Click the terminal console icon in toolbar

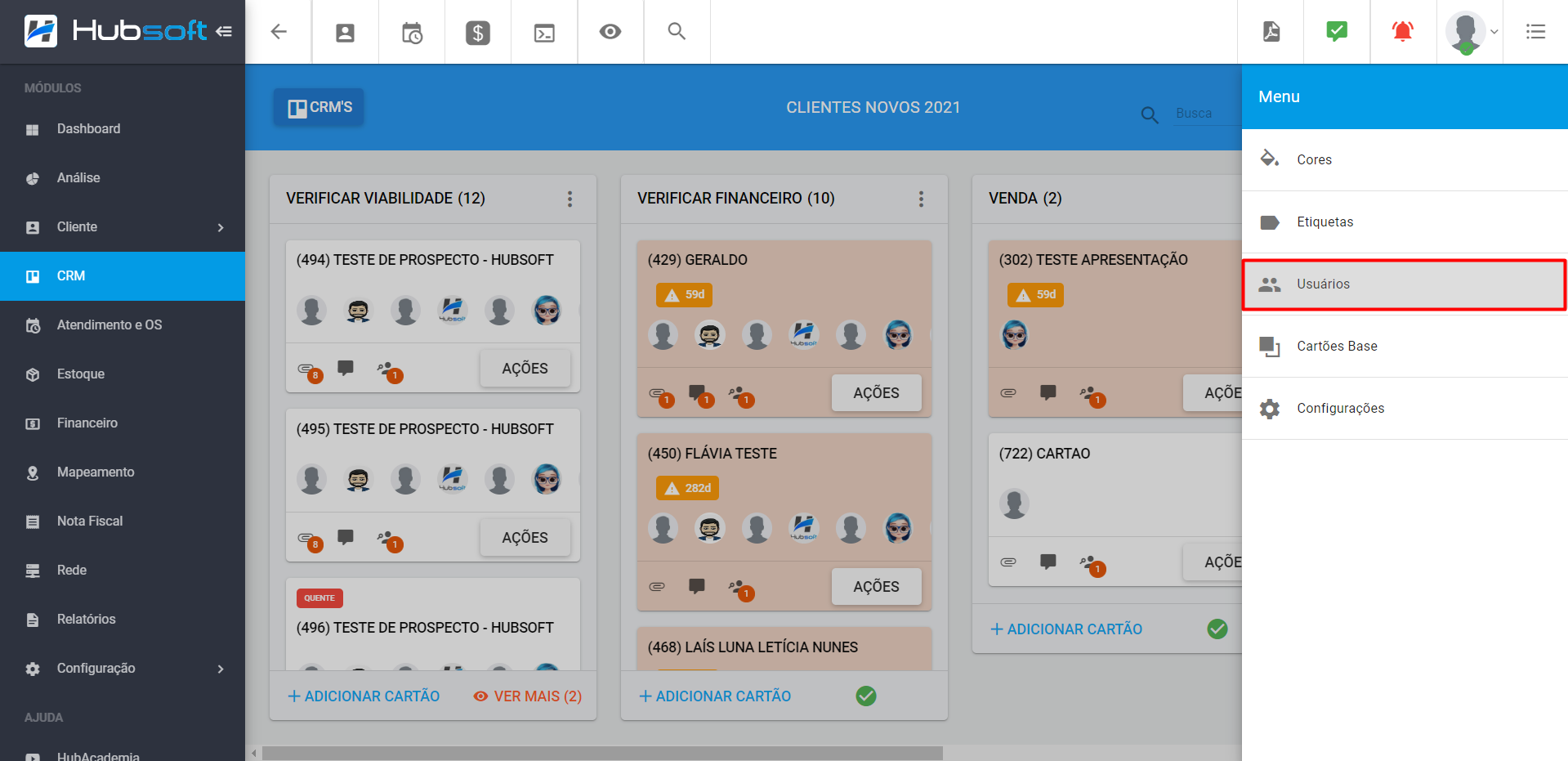point(544,33)
